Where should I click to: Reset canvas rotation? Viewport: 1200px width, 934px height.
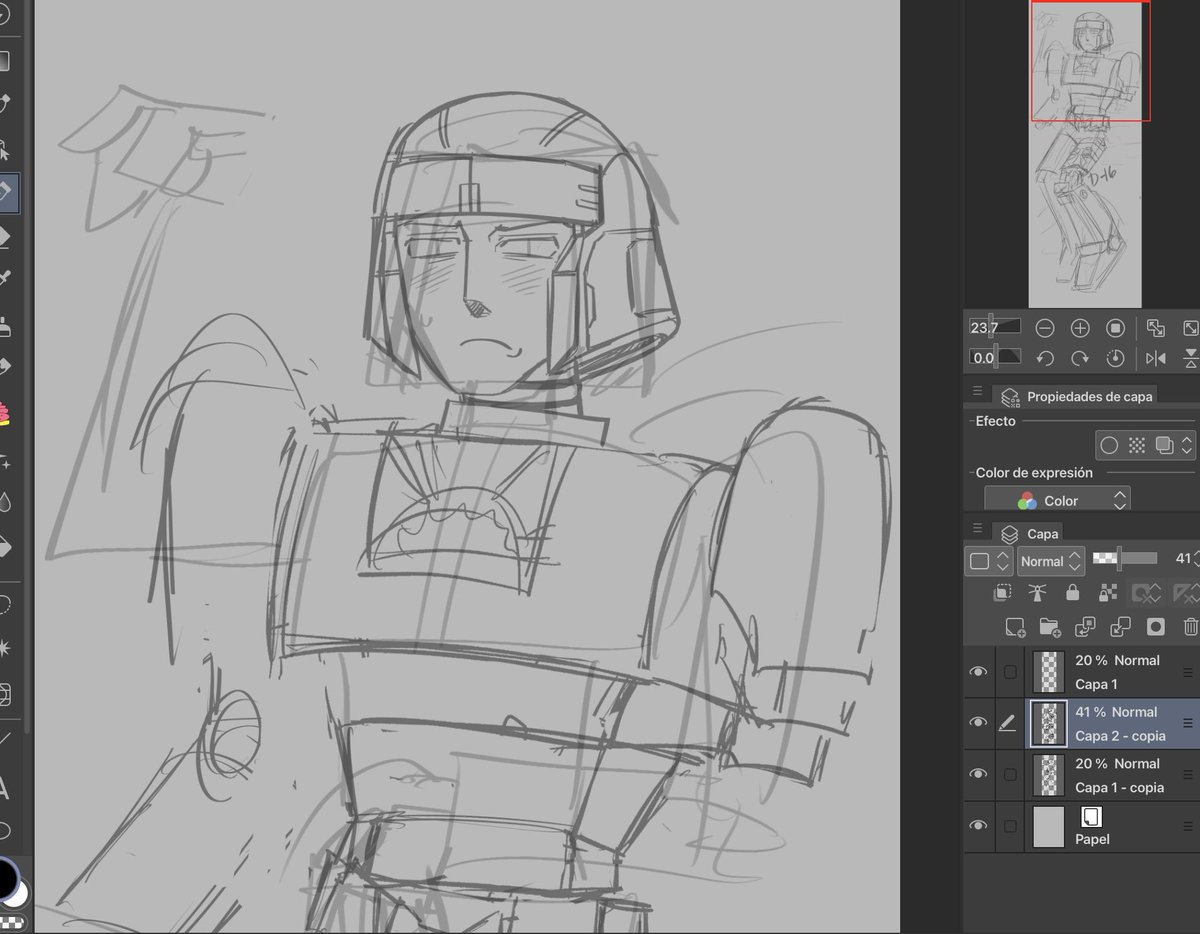coord(1116,358)
